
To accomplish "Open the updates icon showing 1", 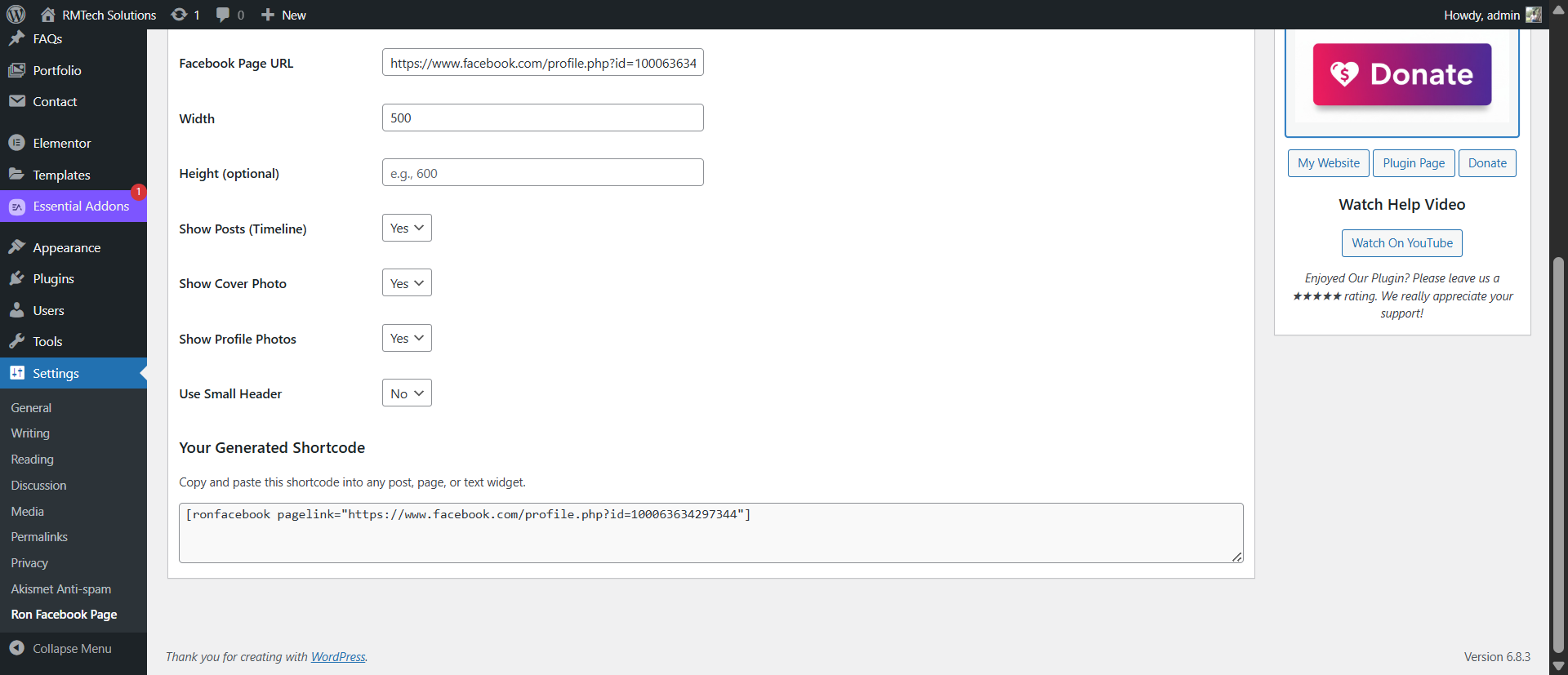I will point(179,15).
